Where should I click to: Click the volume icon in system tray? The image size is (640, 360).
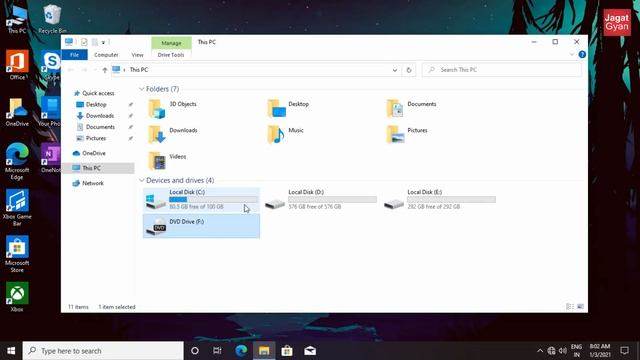tap(563, 351)
